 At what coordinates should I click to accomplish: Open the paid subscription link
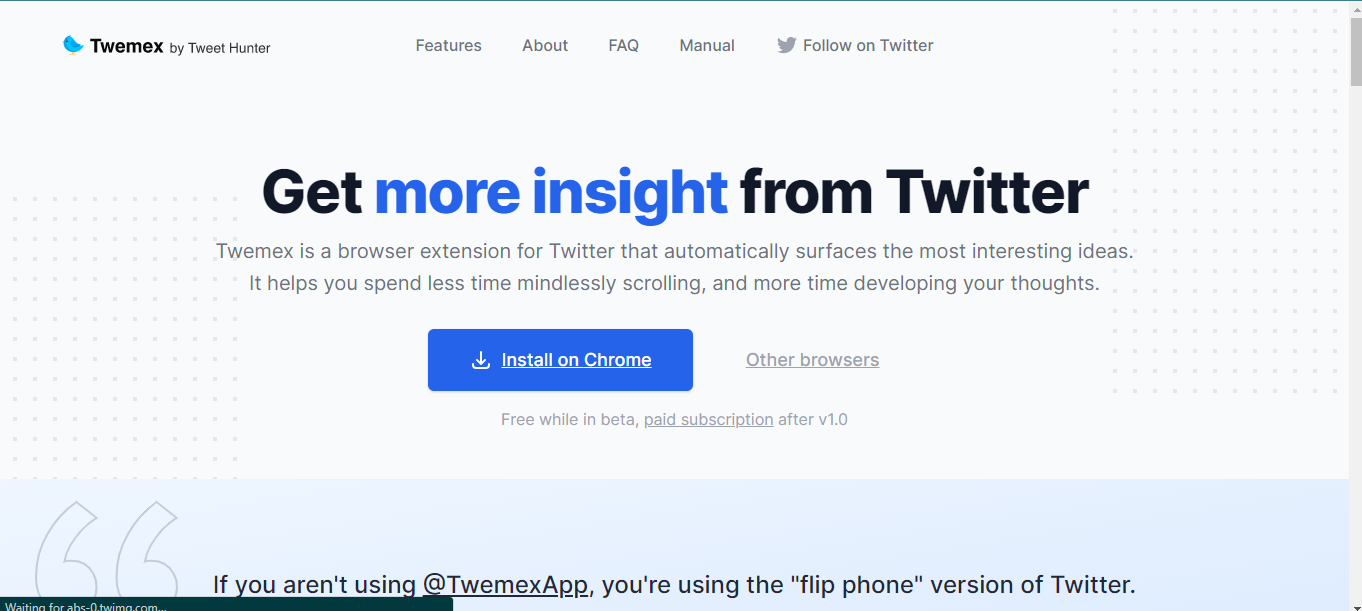click(x=708, y=419)
